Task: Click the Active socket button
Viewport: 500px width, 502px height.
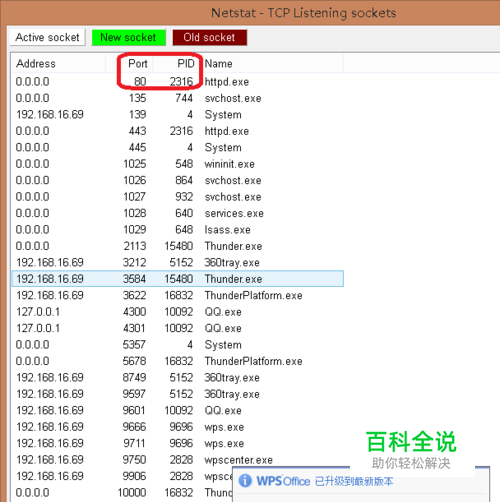Action: 47,37
